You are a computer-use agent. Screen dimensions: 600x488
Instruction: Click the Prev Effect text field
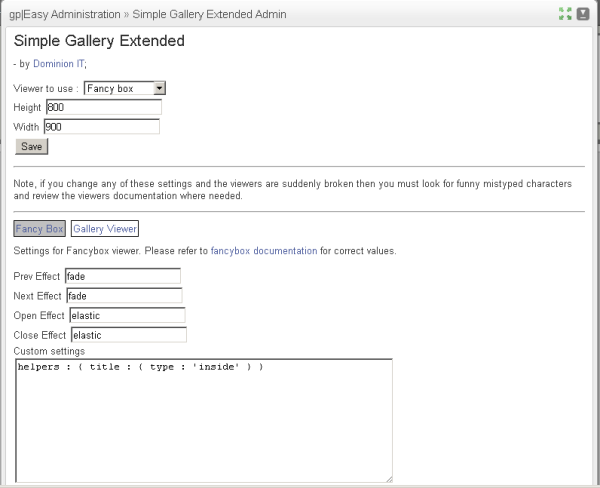tap(122, 276)
